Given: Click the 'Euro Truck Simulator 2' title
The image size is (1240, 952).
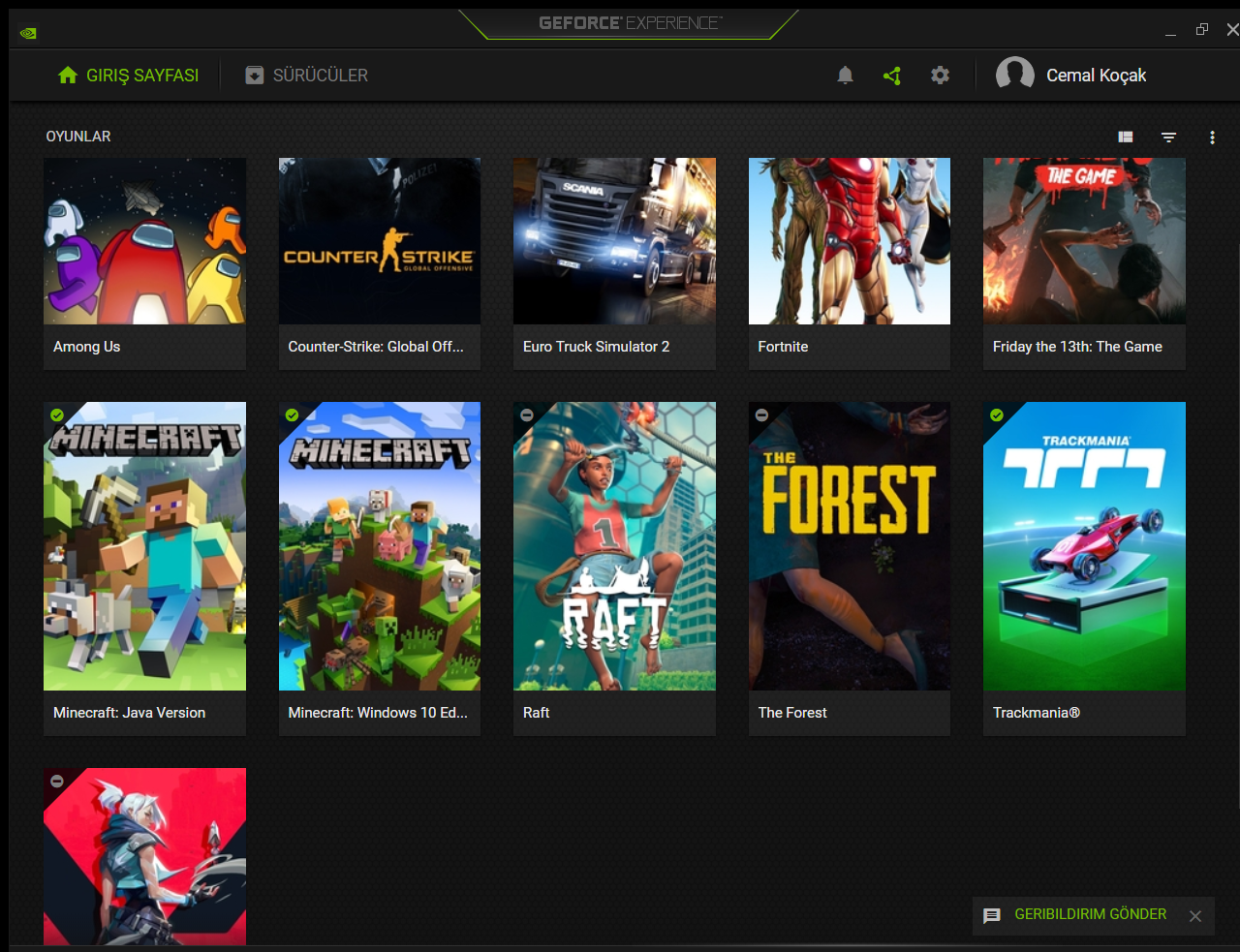Looking at the screenshot, I should click(x=596, y=347).
